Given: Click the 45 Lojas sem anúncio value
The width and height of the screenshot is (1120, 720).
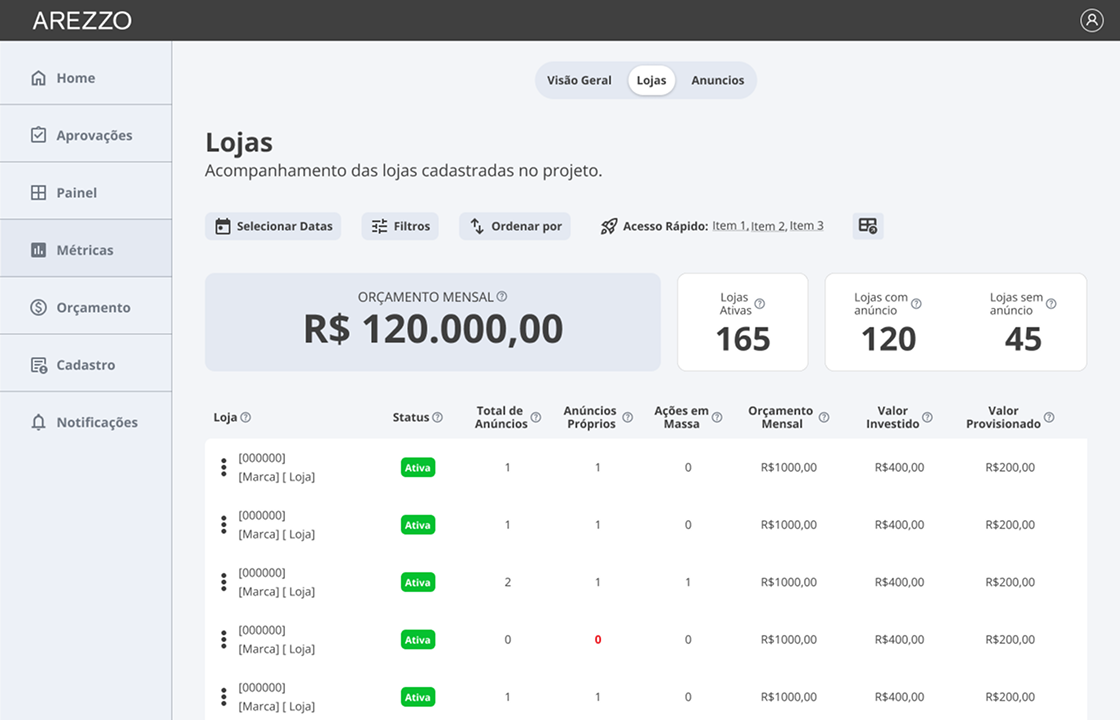Looking at the screenshot, I should 1023,339.
